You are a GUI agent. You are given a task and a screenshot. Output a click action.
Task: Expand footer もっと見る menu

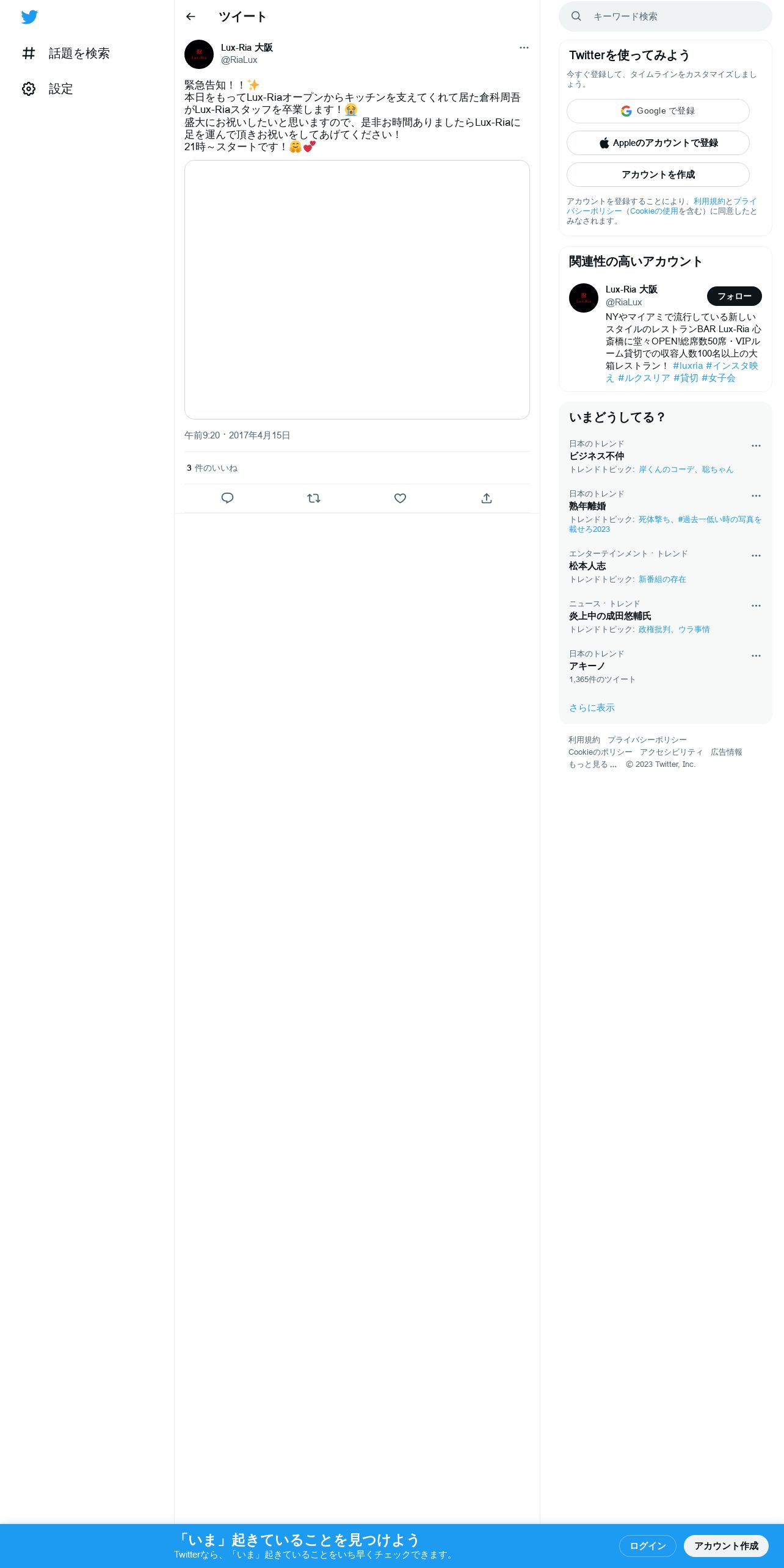coord(592,764)
